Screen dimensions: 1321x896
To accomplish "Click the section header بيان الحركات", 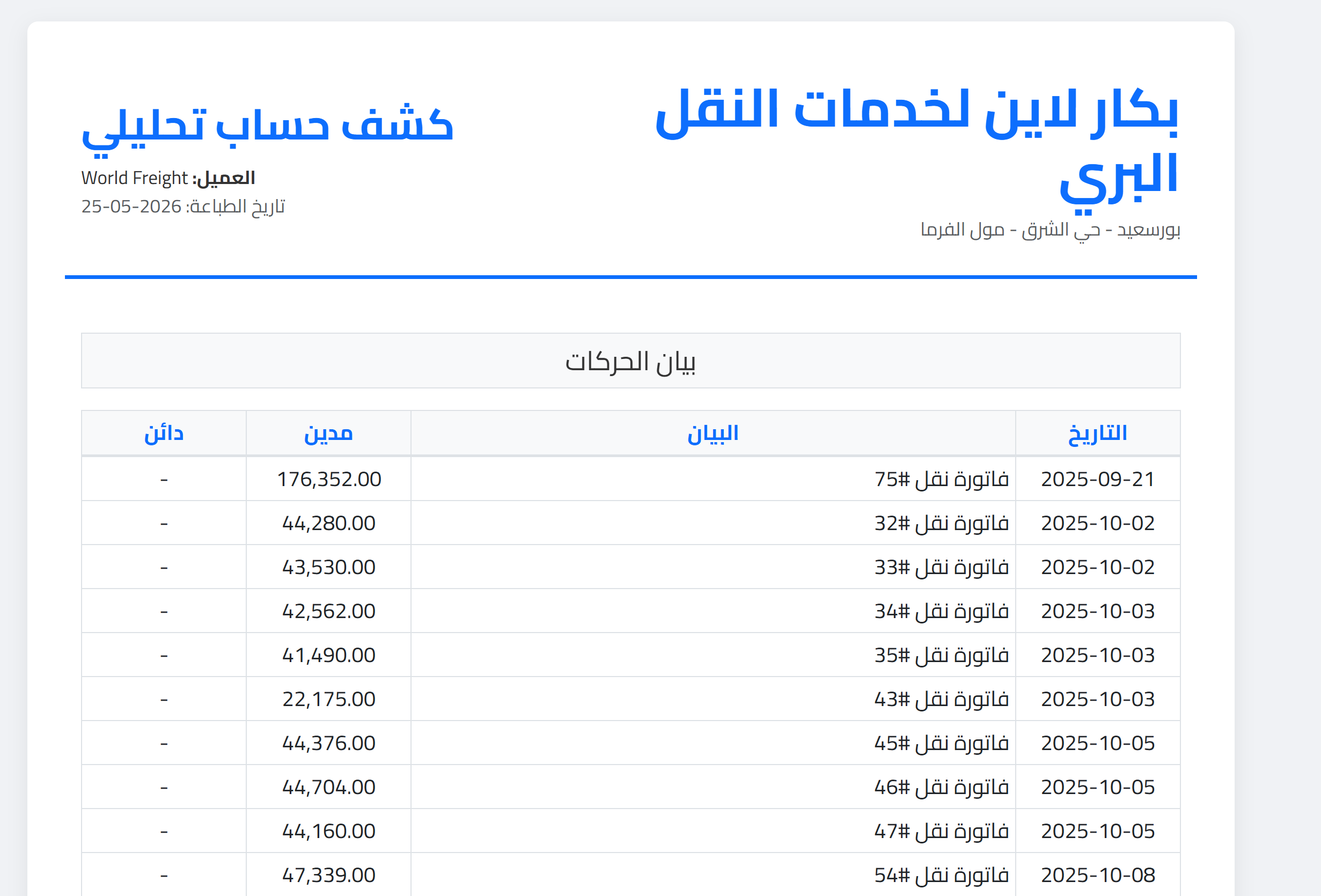I will [x=630, y=361].
